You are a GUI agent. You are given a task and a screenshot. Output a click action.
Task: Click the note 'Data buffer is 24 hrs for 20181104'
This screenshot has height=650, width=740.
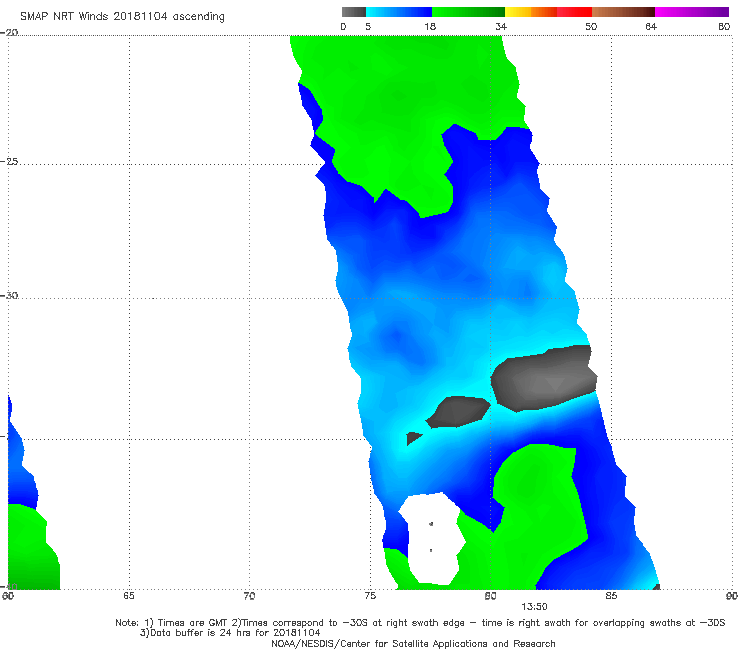230,633
